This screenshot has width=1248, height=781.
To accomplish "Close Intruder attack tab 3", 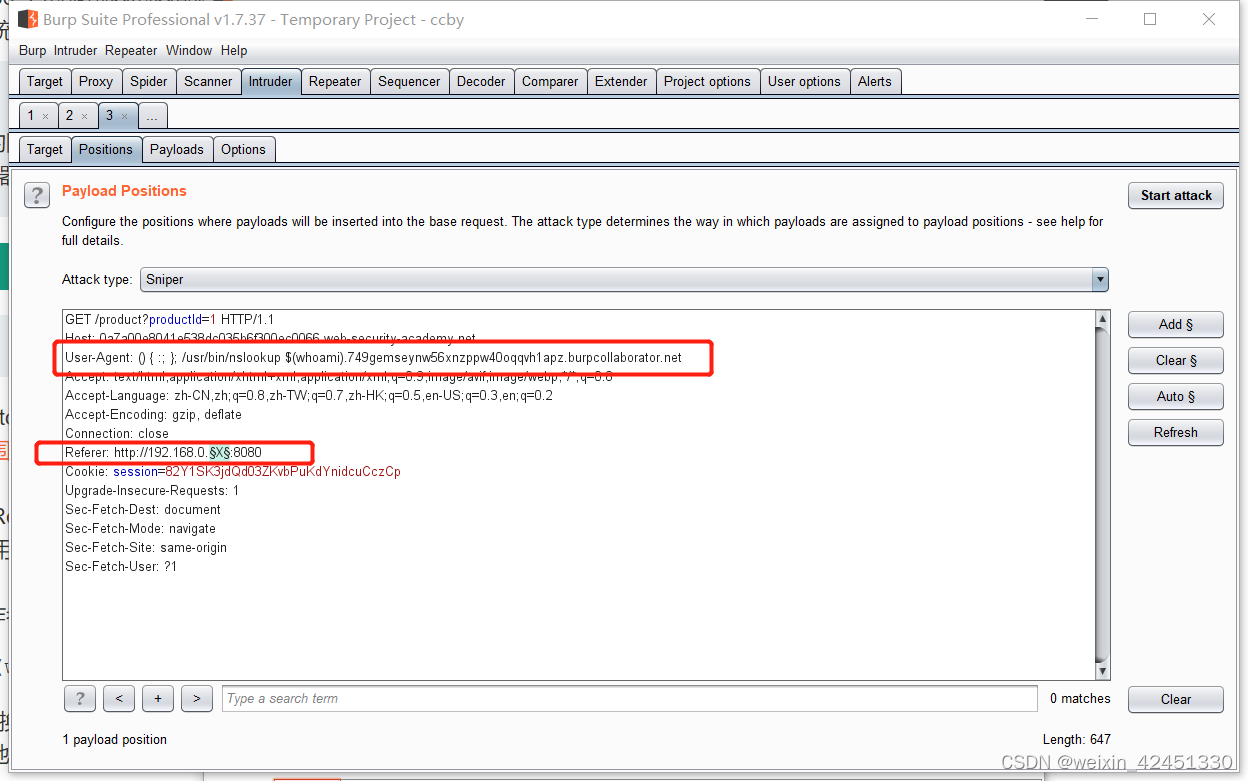I will click(124, 116).
